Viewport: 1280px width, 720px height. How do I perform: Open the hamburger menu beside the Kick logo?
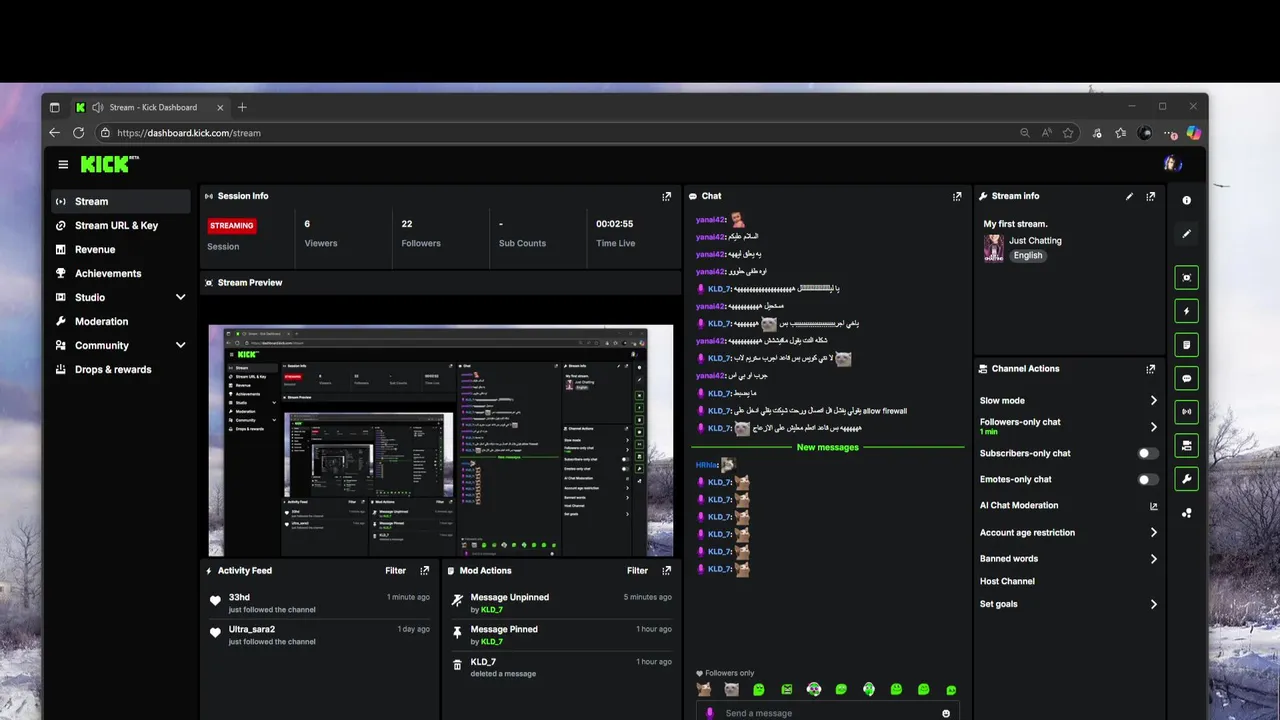pos(63,165)
